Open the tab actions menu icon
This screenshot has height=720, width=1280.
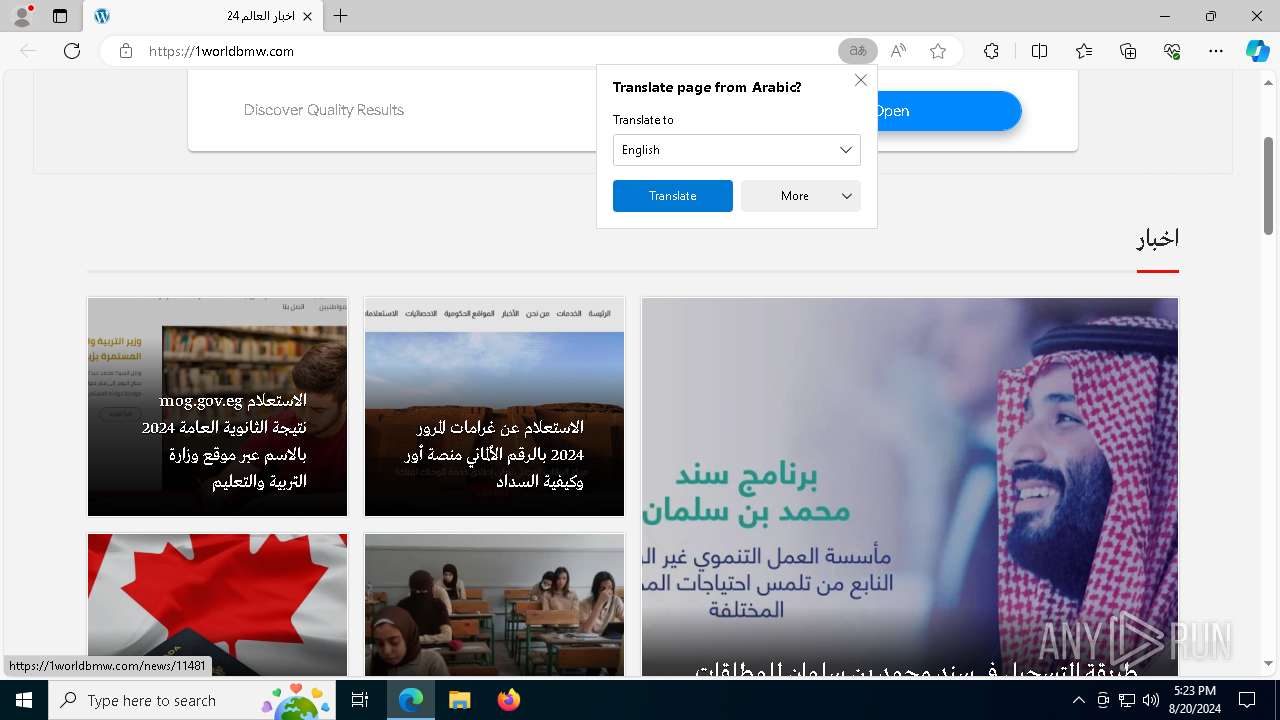(x=60, y=16)
